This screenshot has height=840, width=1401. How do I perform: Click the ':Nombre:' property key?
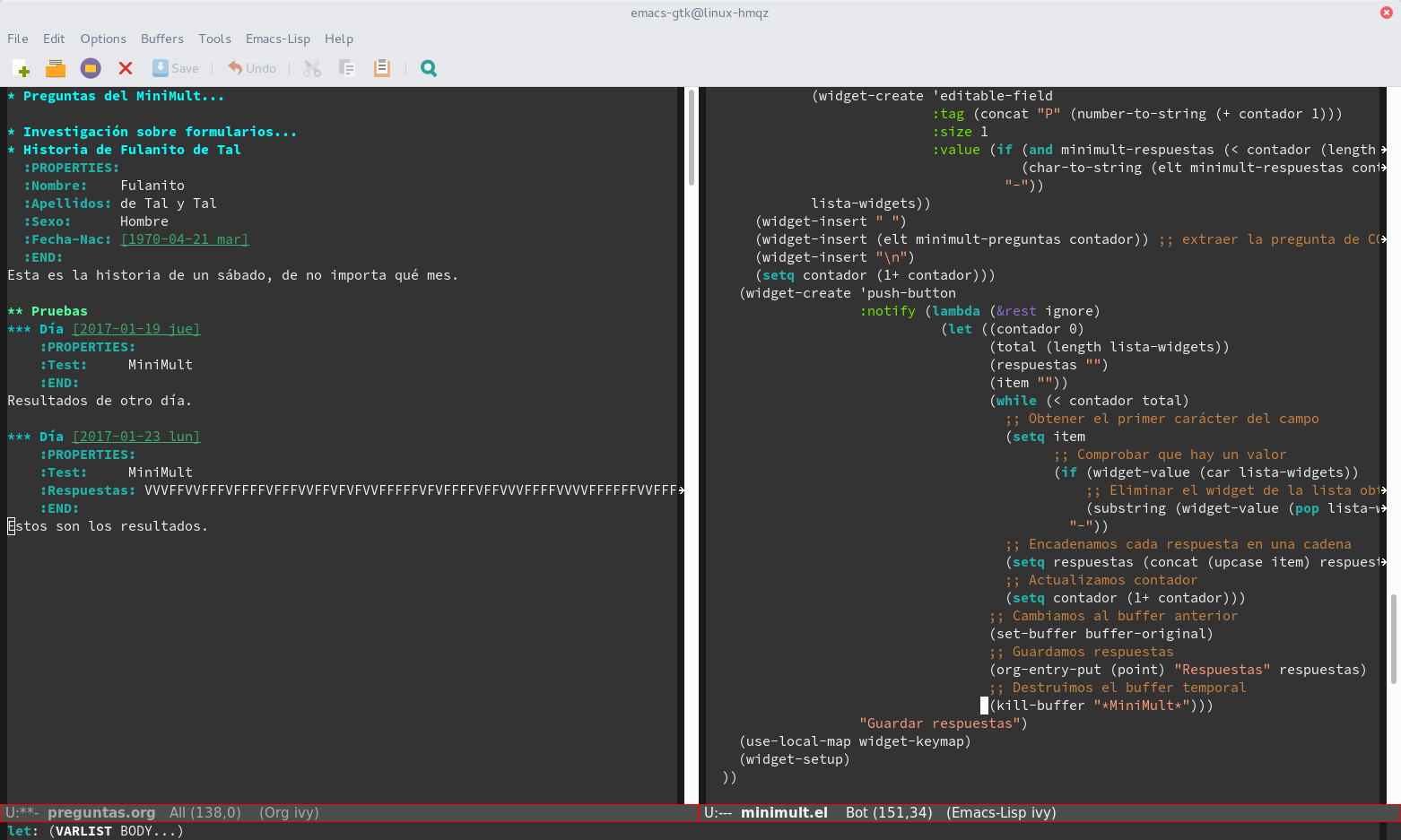[x=56, y=186]
